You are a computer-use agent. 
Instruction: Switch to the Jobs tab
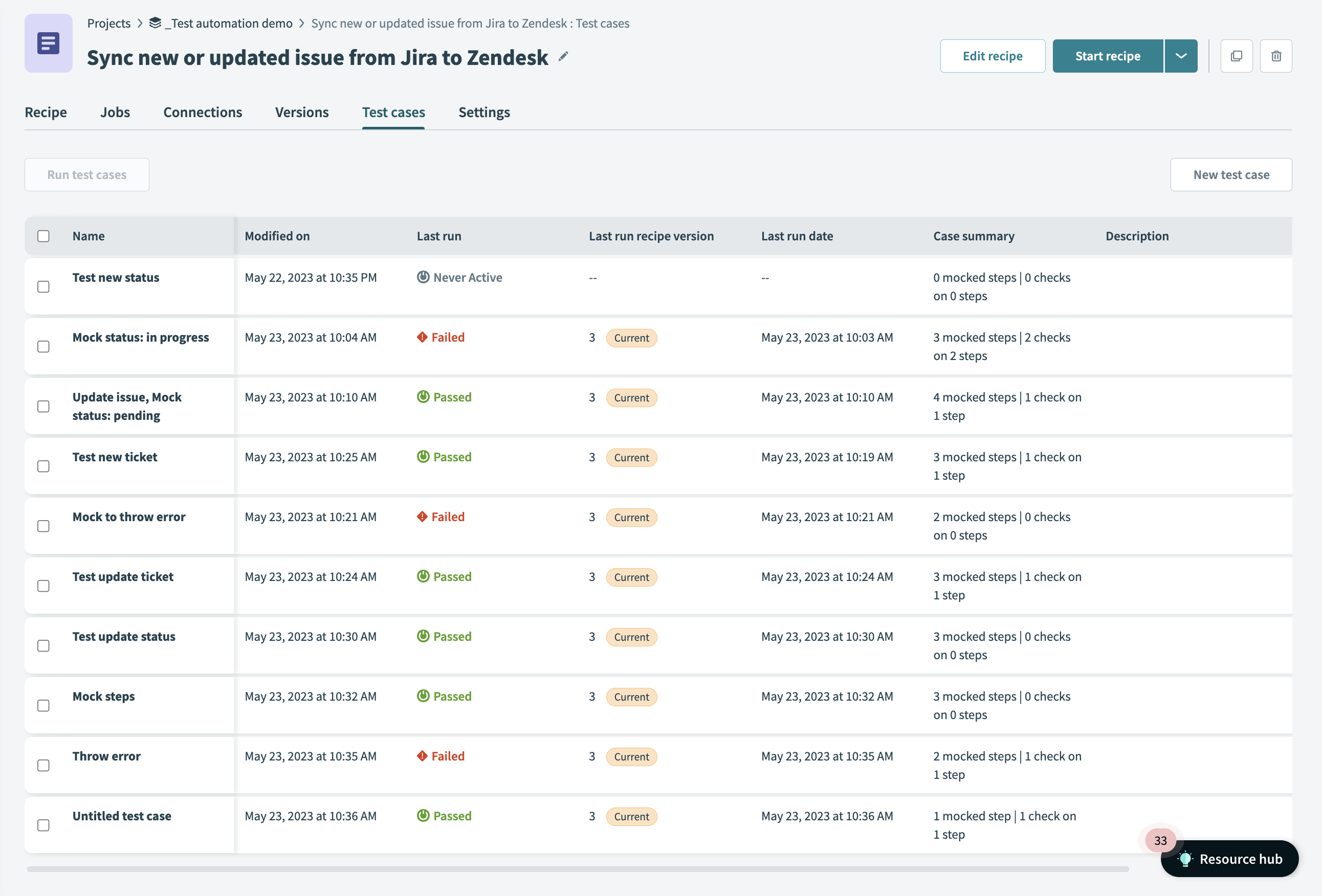tap(115, 112)
